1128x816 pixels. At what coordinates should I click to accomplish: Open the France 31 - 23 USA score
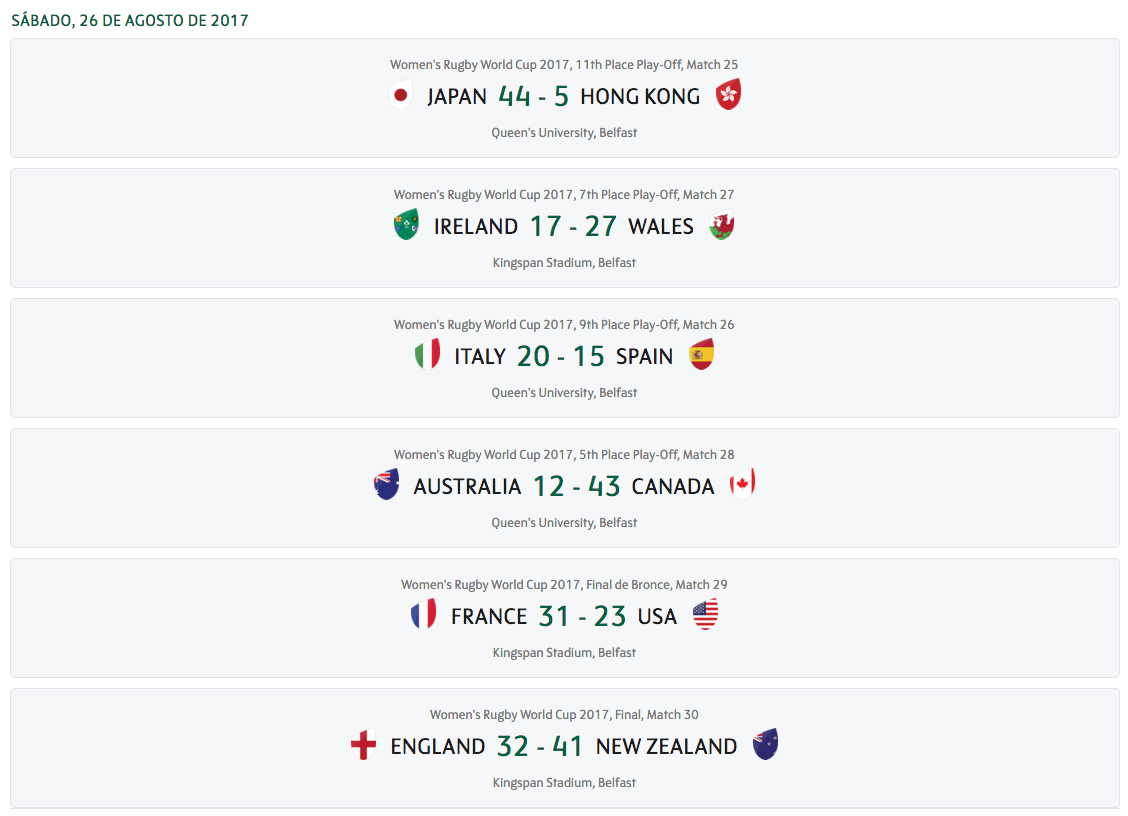pos(582,616)
